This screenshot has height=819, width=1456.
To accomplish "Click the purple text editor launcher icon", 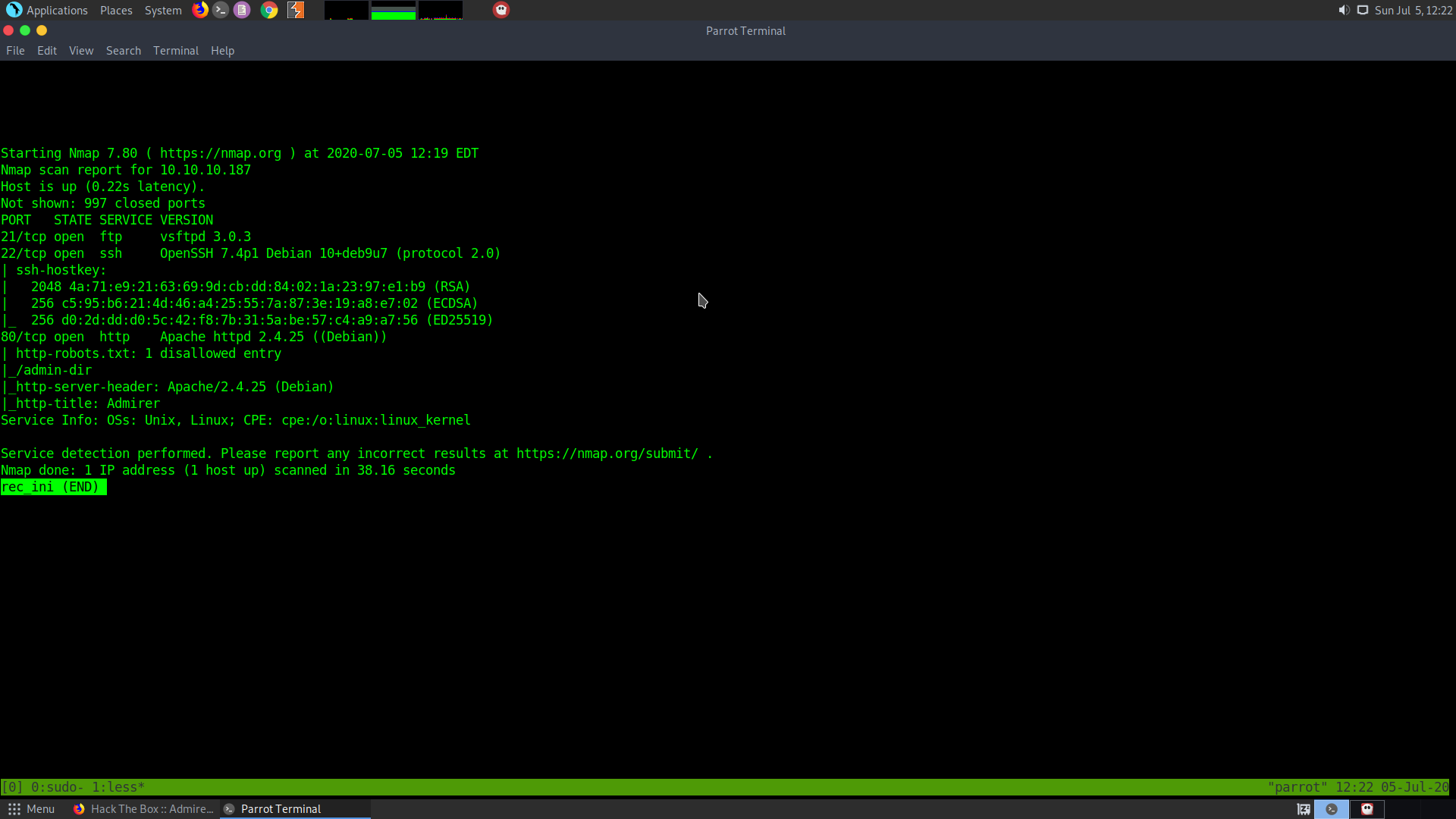I will point(242,10).
